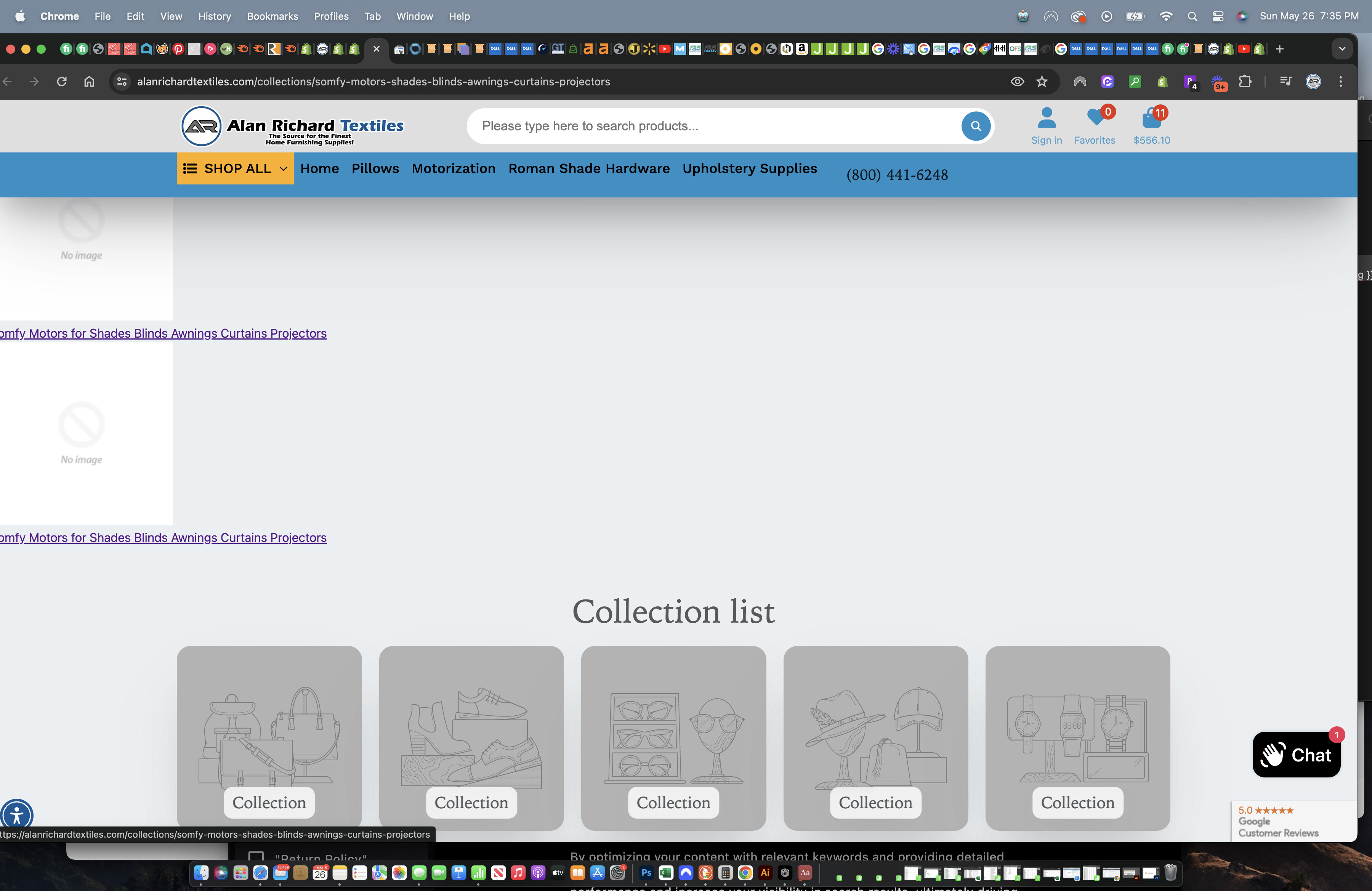The width and height of the screenshot is (1372, 891).
Task: Open the Chrome three-dot menu
Action: click(1341, 81)
